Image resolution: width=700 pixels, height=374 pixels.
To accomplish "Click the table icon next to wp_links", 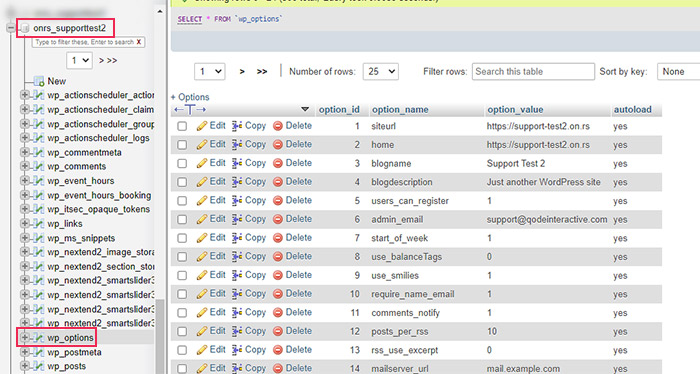I will [39, 224].
